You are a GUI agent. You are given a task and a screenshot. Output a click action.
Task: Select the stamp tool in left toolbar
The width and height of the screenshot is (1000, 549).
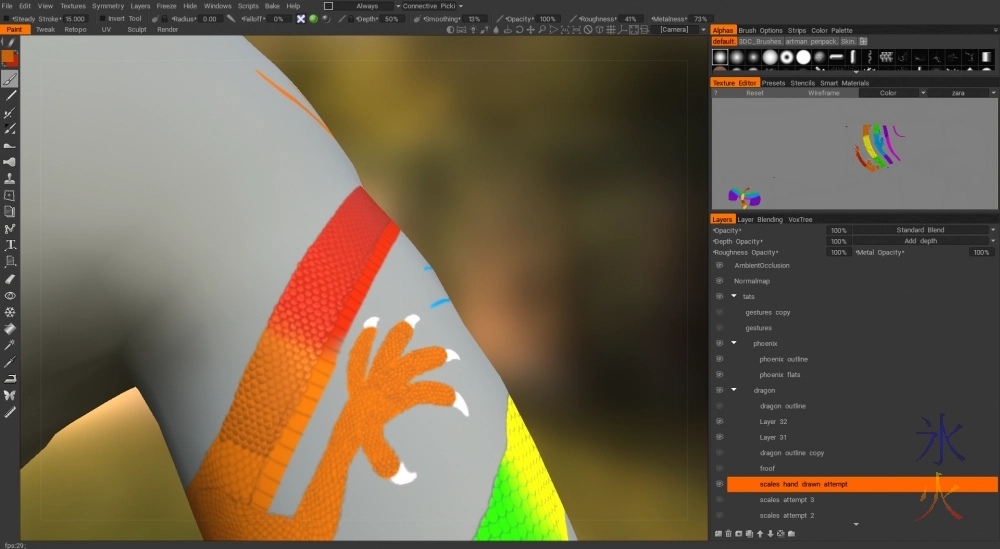10,179
